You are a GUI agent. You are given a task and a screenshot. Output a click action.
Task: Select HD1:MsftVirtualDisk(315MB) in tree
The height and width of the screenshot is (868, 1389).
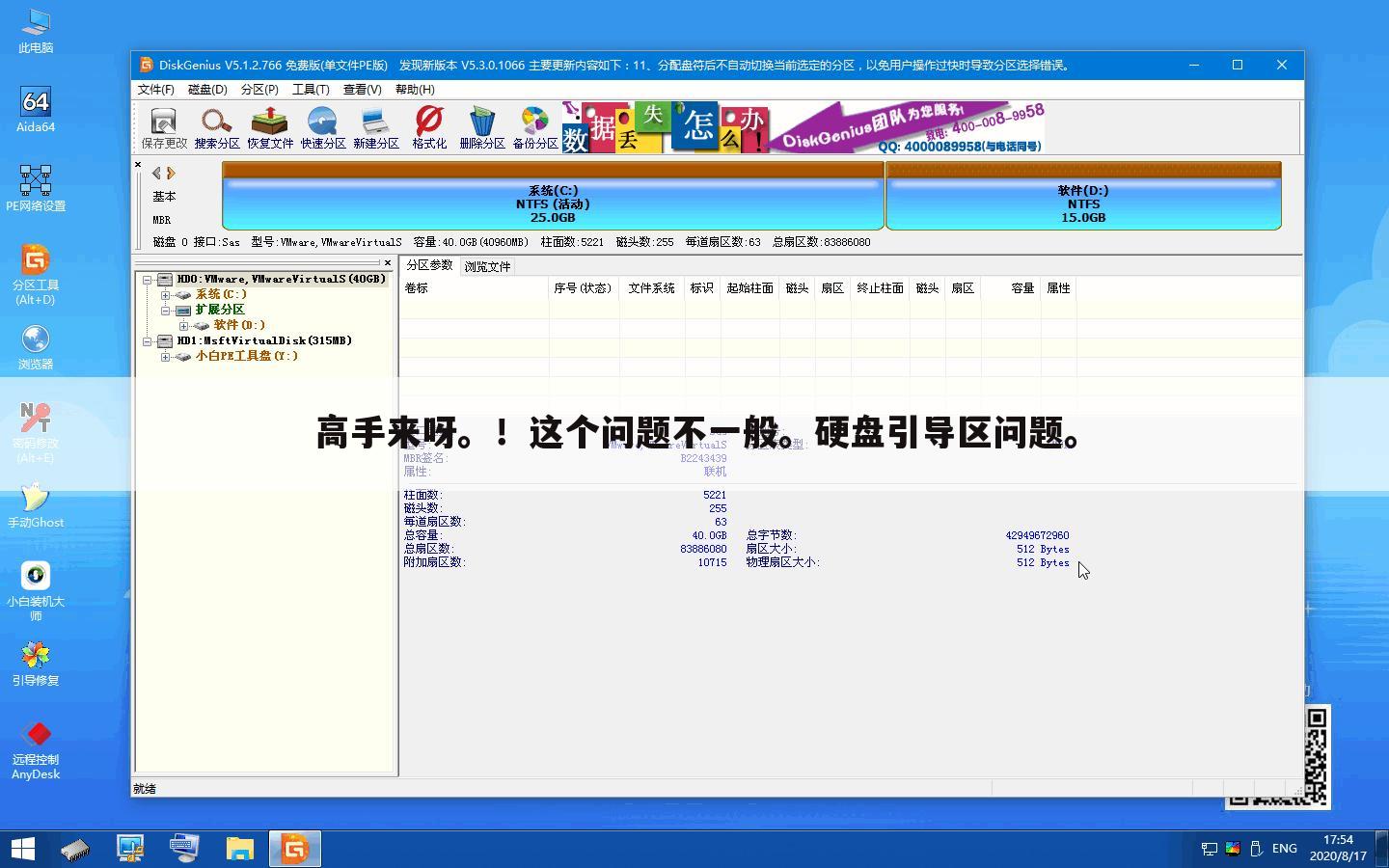[x=264, y=340]
